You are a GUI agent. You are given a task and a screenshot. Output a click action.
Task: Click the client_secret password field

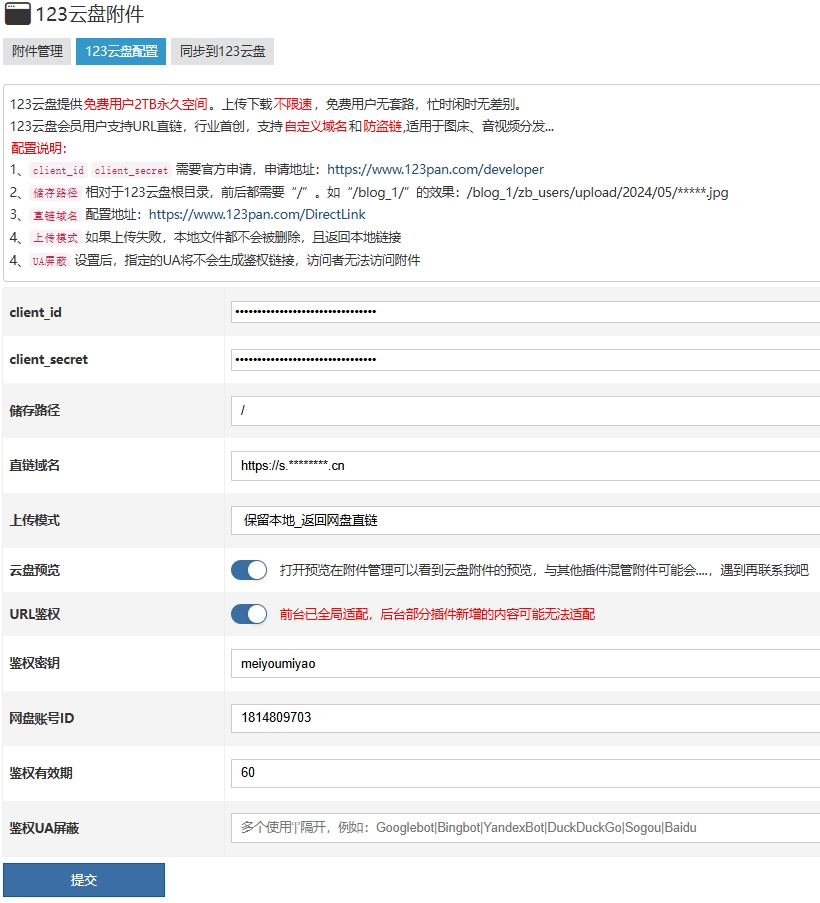pyautogui.click(x=525, y=359)
